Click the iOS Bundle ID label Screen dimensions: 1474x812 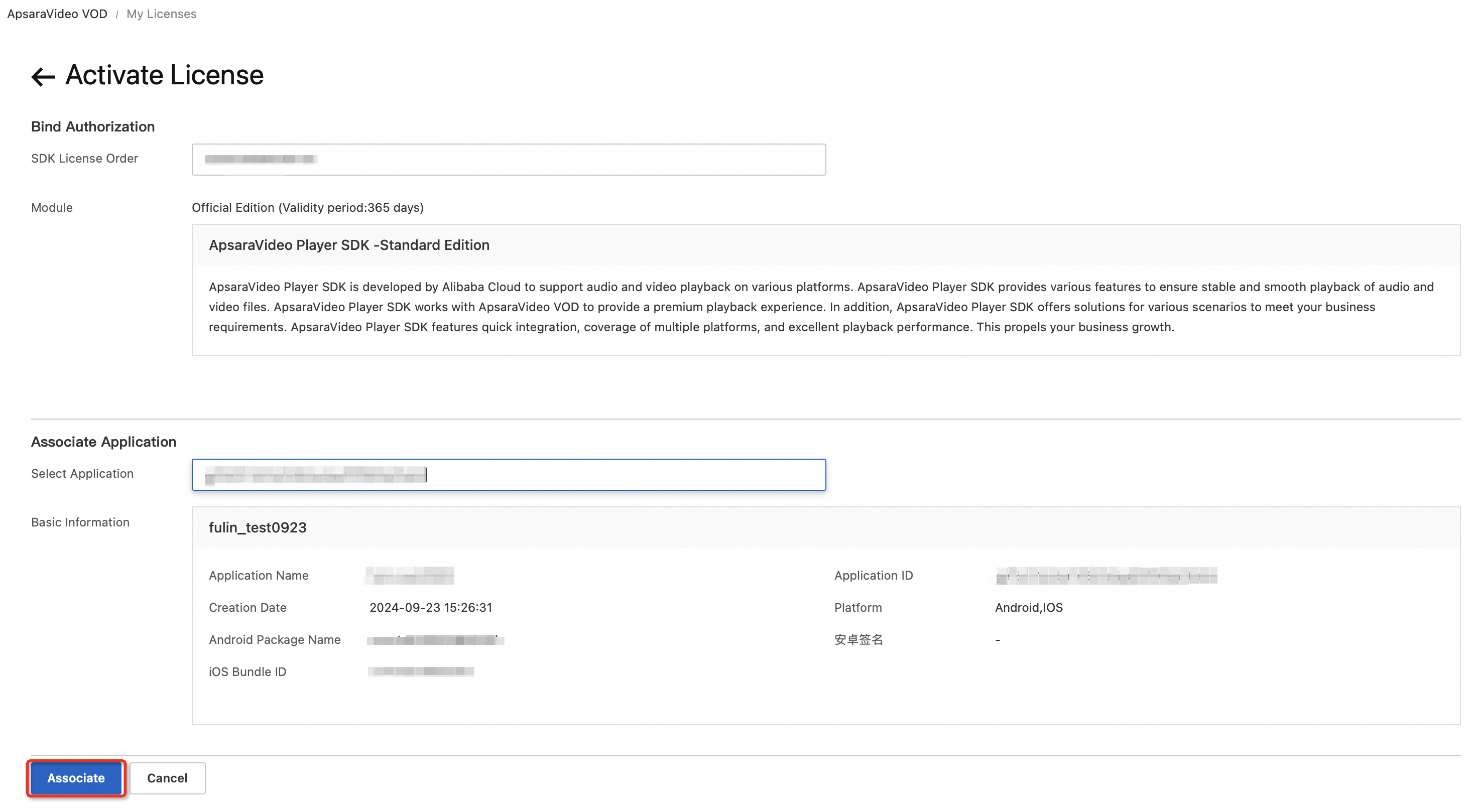[x=248, y=671]
